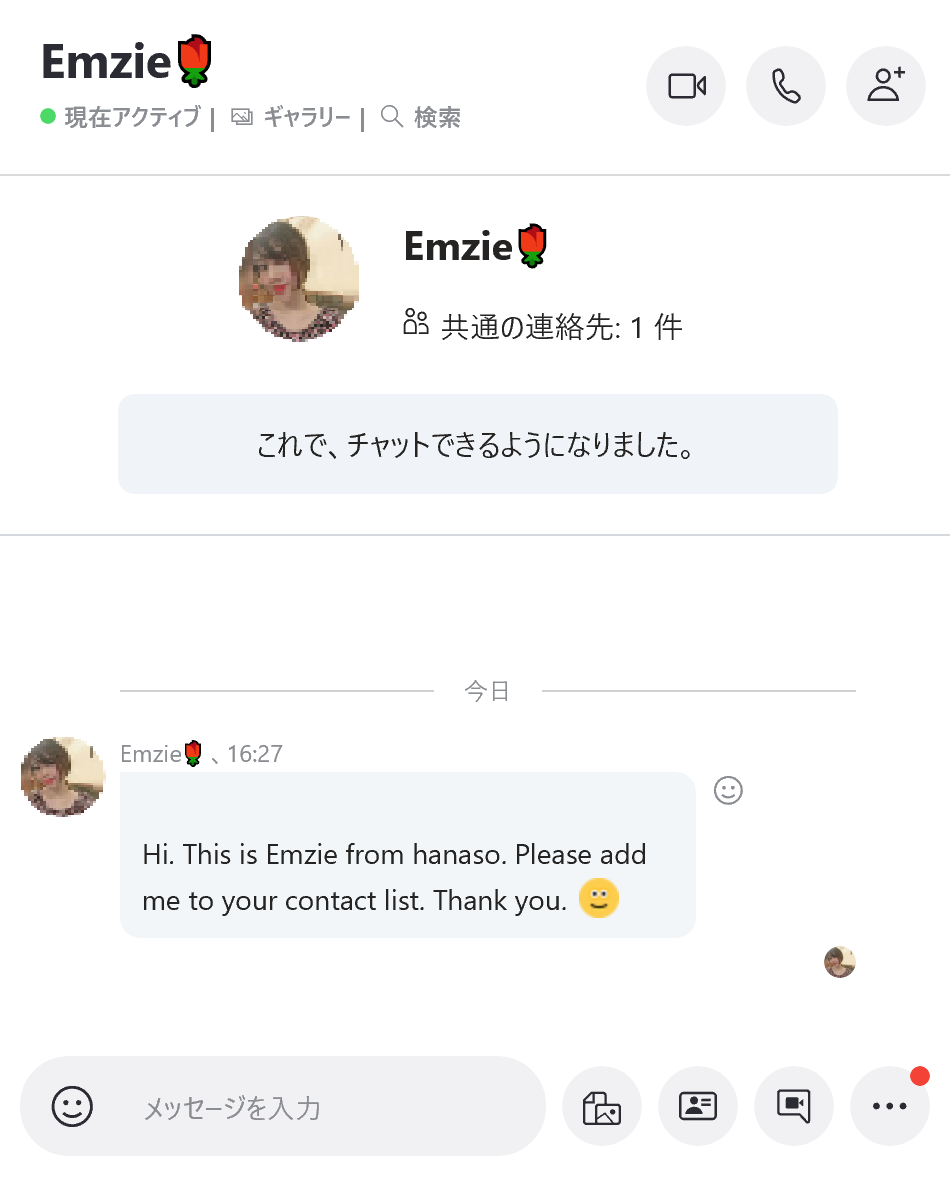950x1177 pixels.
Task: Click the small read receipt avatar
Action: (x=839, y=962)
